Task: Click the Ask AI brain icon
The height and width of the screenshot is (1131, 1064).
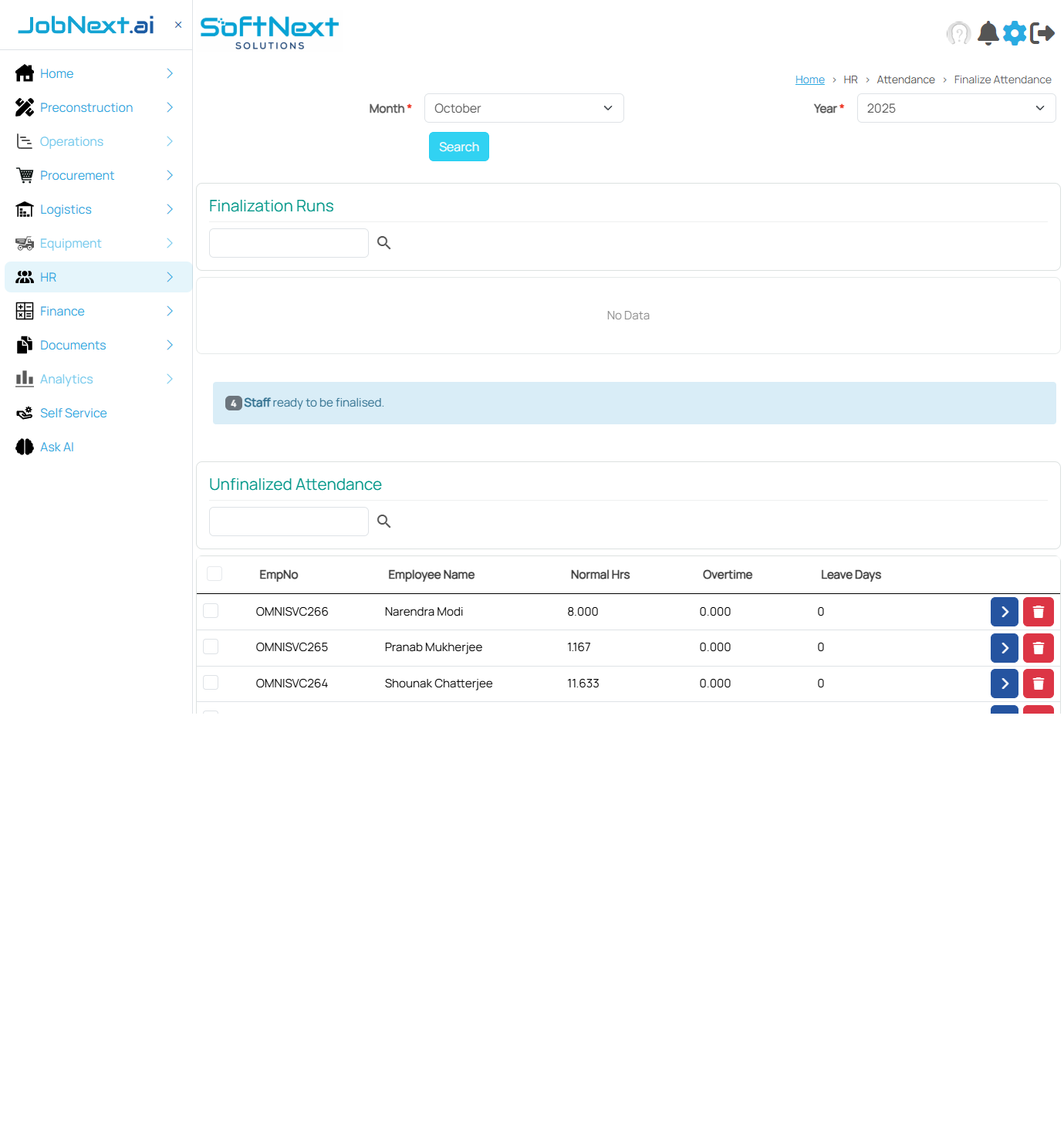Action: [x=24, y=447]
